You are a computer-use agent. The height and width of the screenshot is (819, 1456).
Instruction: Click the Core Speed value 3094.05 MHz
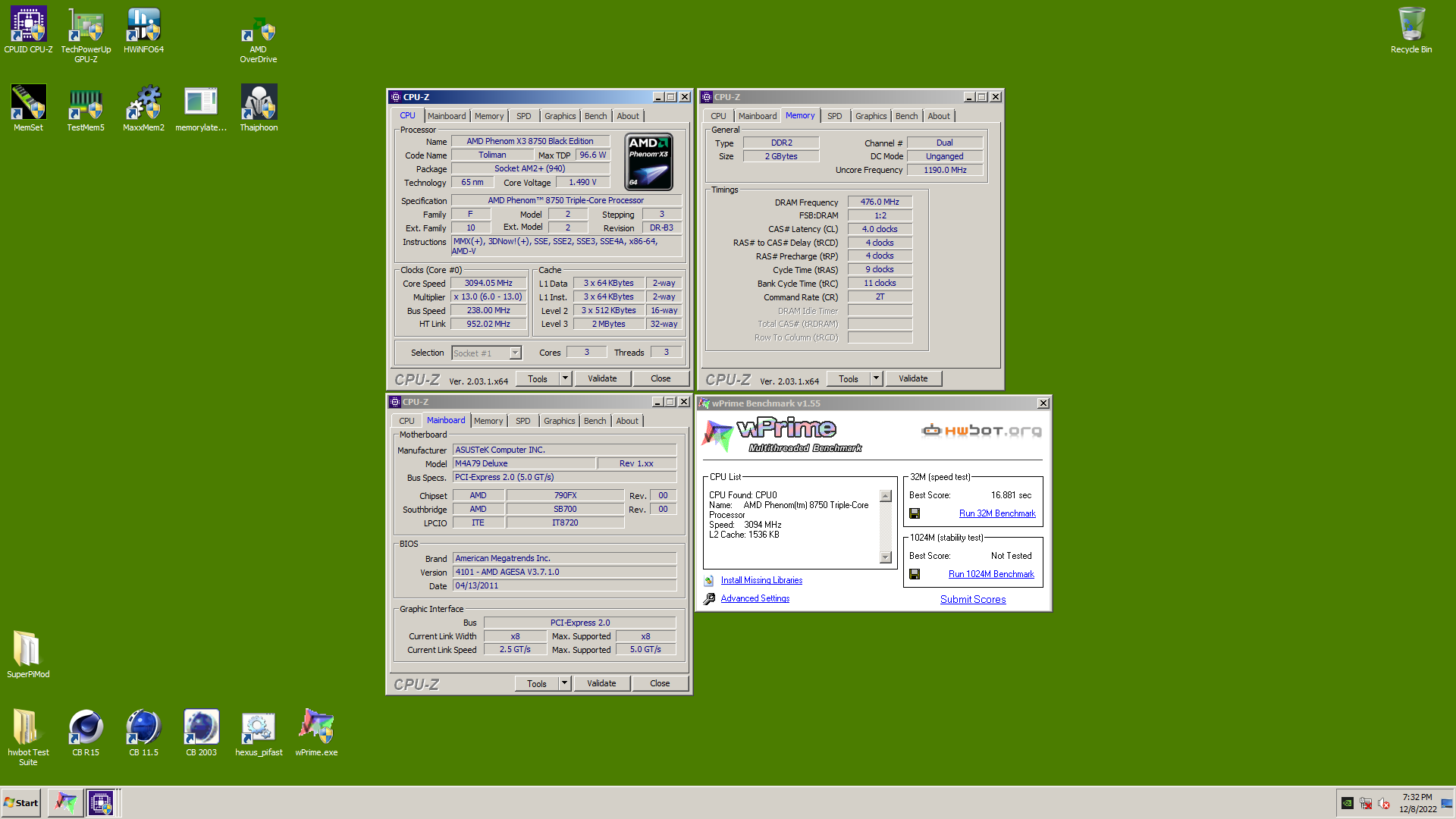(488, 283)
